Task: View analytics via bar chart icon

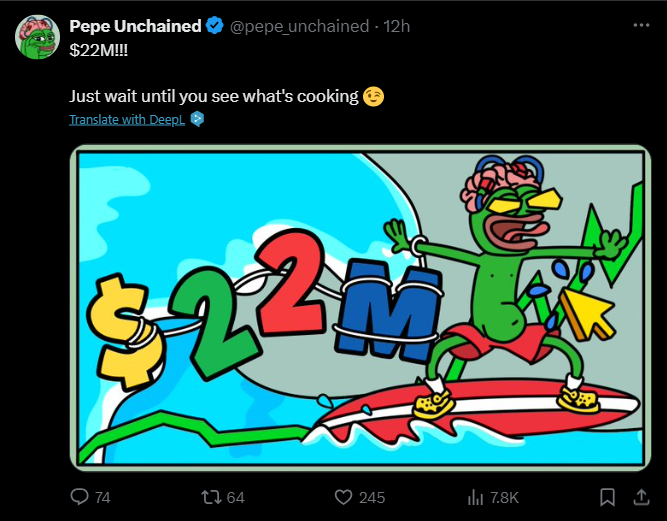Action: pyautogui.click(x=476, y=497)
